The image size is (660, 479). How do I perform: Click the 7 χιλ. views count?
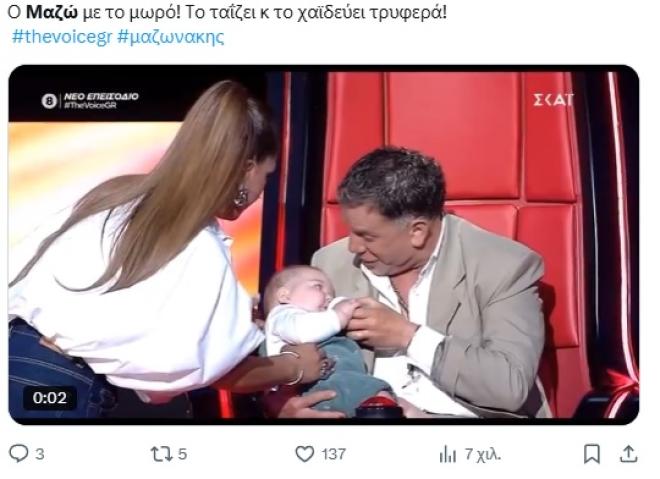[x=483, y=454]
